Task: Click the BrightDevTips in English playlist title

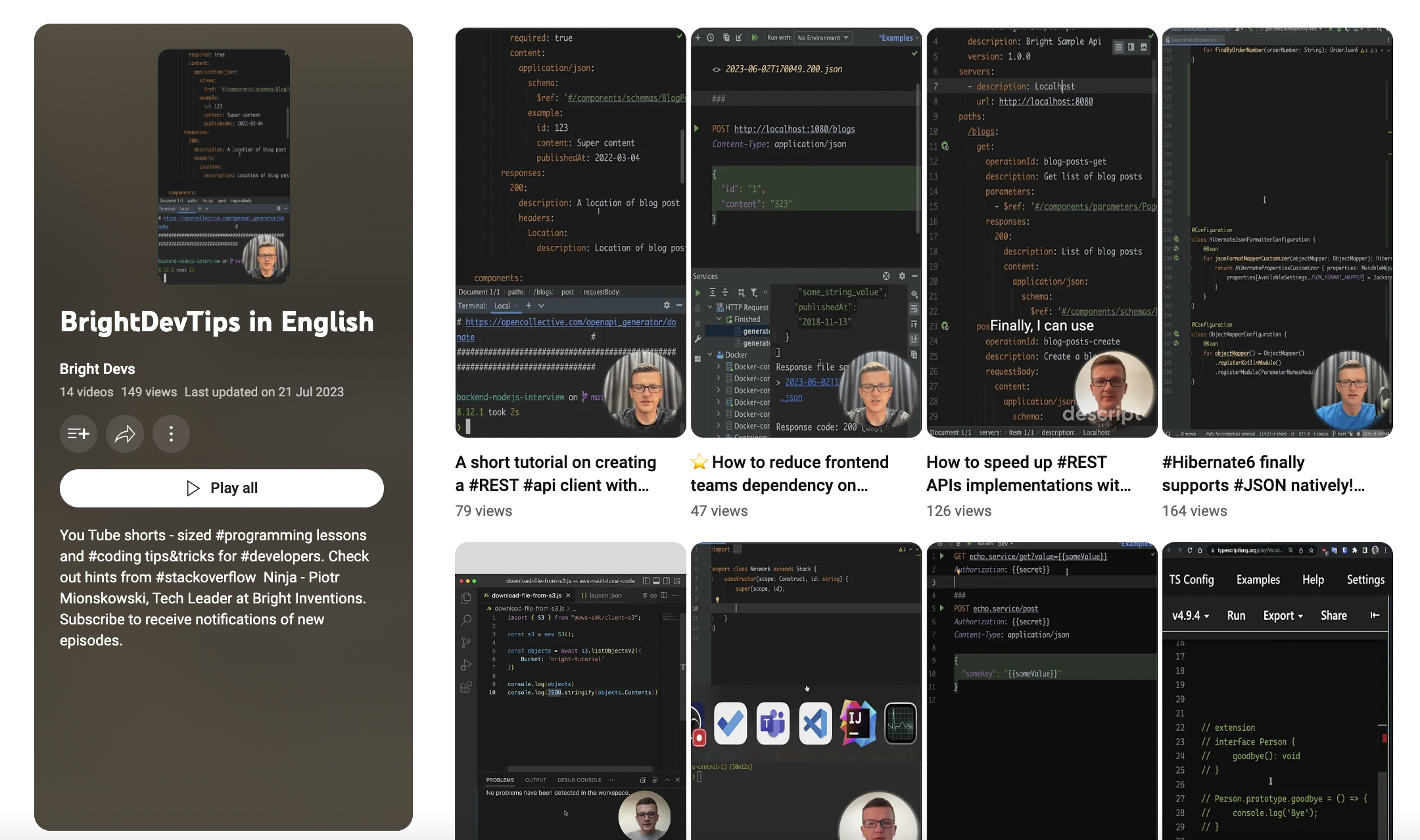Action: (217, 322)
